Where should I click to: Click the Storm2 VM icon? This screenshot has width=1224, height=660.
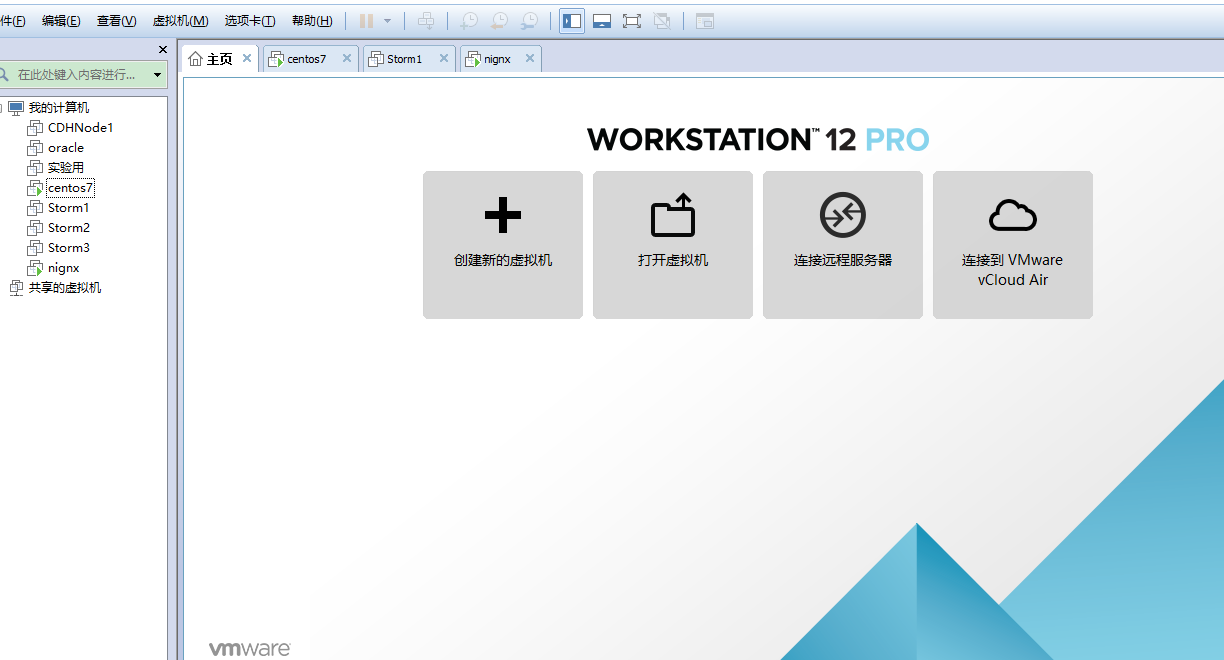[x=35, y=228]
